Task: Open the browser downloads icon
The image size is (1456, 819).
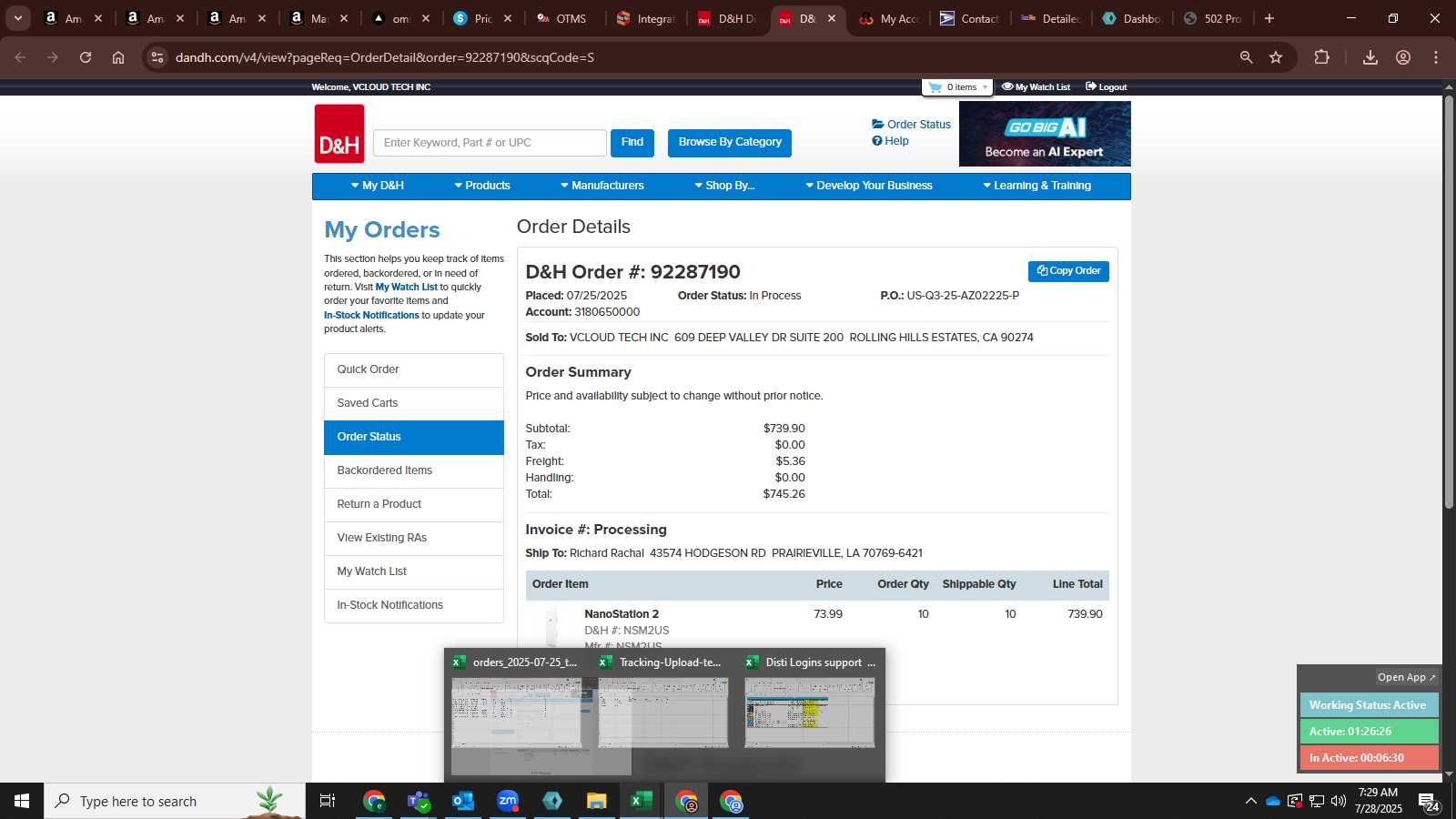Action: (x=1370, y=57)
